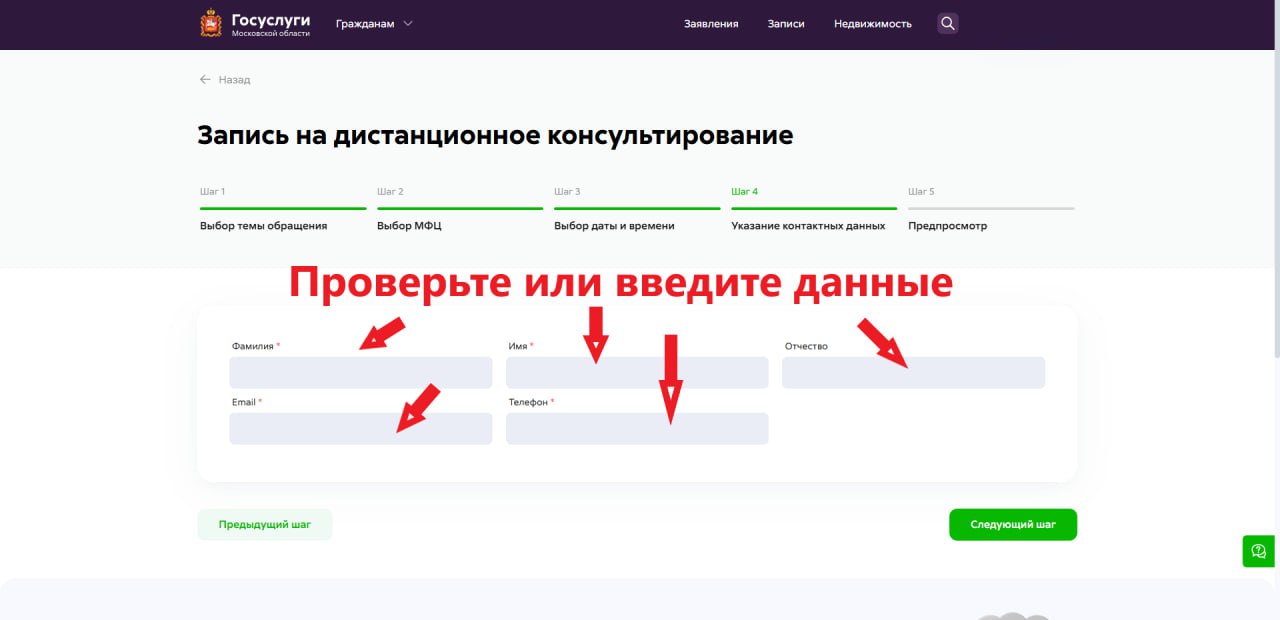Select the Предпросмотр step

click(947, 226)
